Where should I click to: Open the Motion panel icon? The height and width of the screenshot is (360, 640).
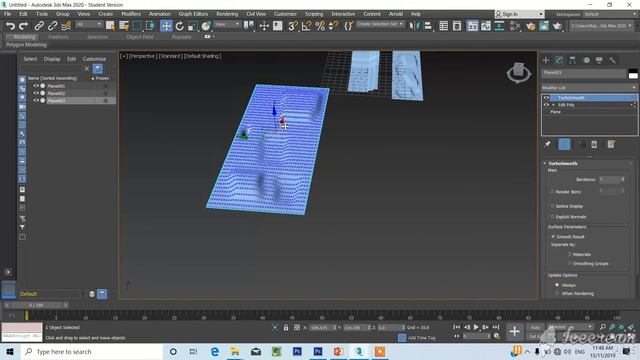pos(586,60)
